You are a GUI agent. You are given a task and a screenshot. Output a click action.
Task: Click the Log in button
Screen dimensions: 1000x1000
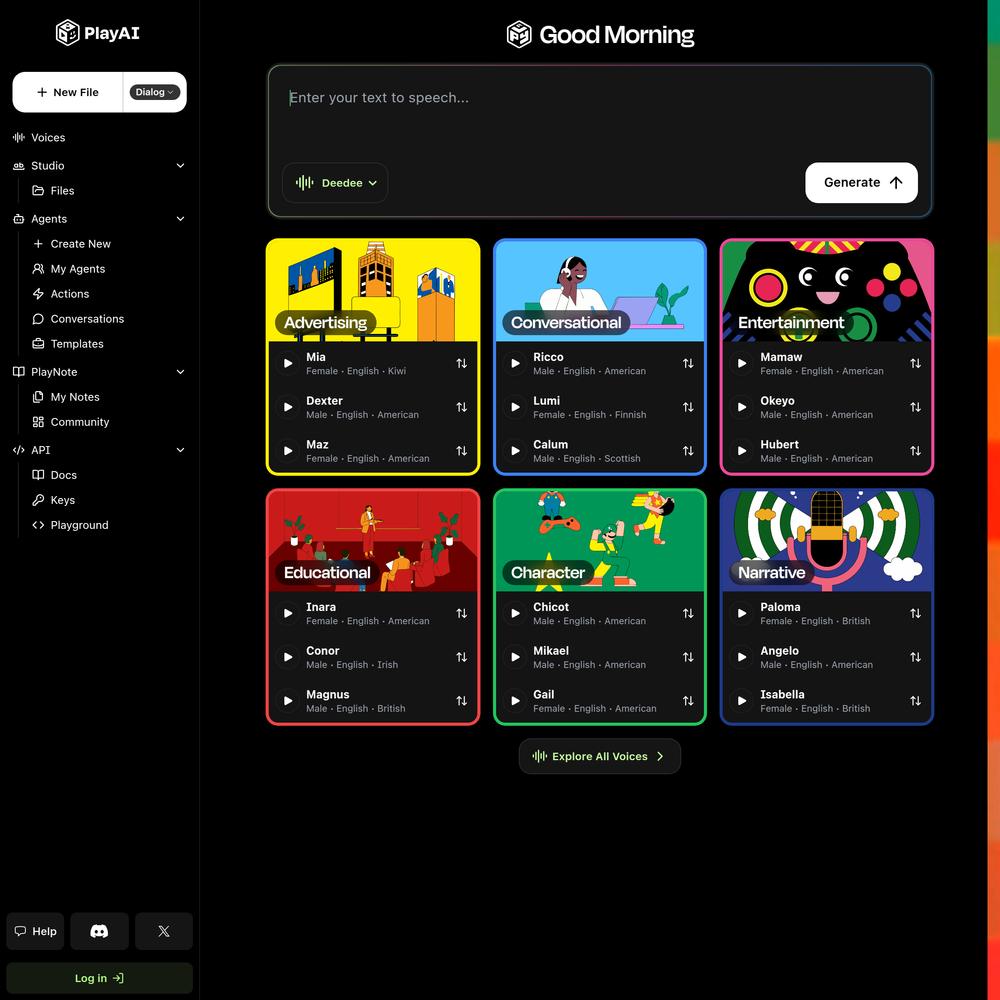pyautogui.click(x=99, y=978)
